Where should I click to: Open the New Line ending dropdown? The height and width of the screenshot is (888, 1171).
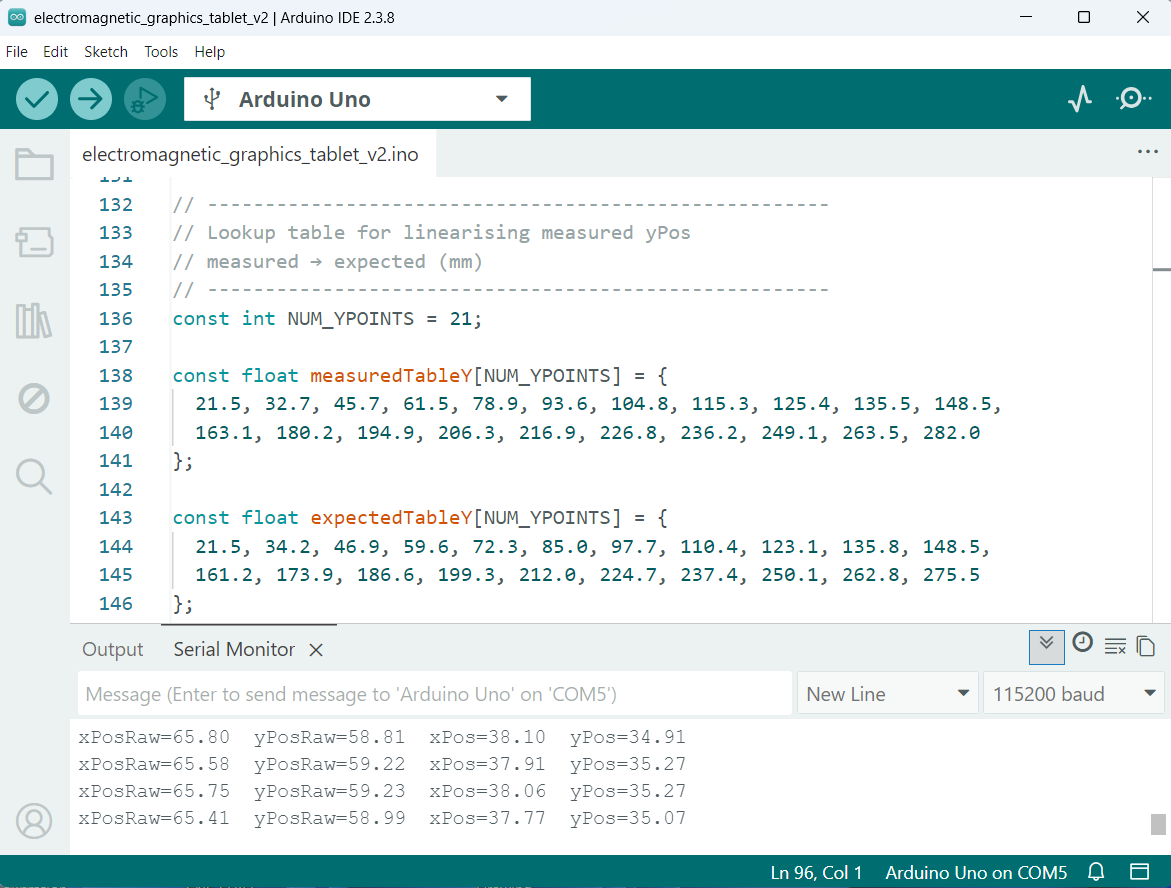[x=887, y=694]
